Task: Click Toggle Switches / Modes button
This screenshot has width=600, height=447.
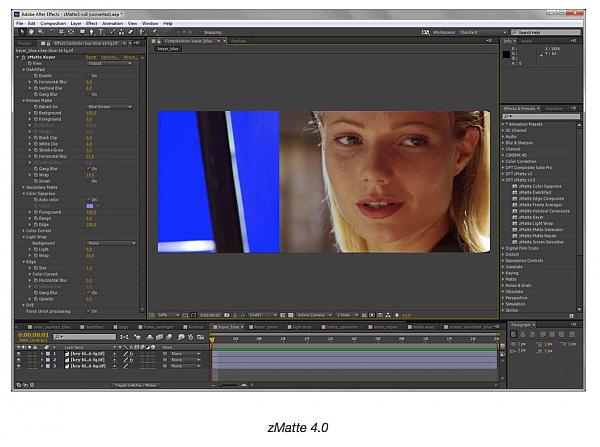Action: [135, 385]
